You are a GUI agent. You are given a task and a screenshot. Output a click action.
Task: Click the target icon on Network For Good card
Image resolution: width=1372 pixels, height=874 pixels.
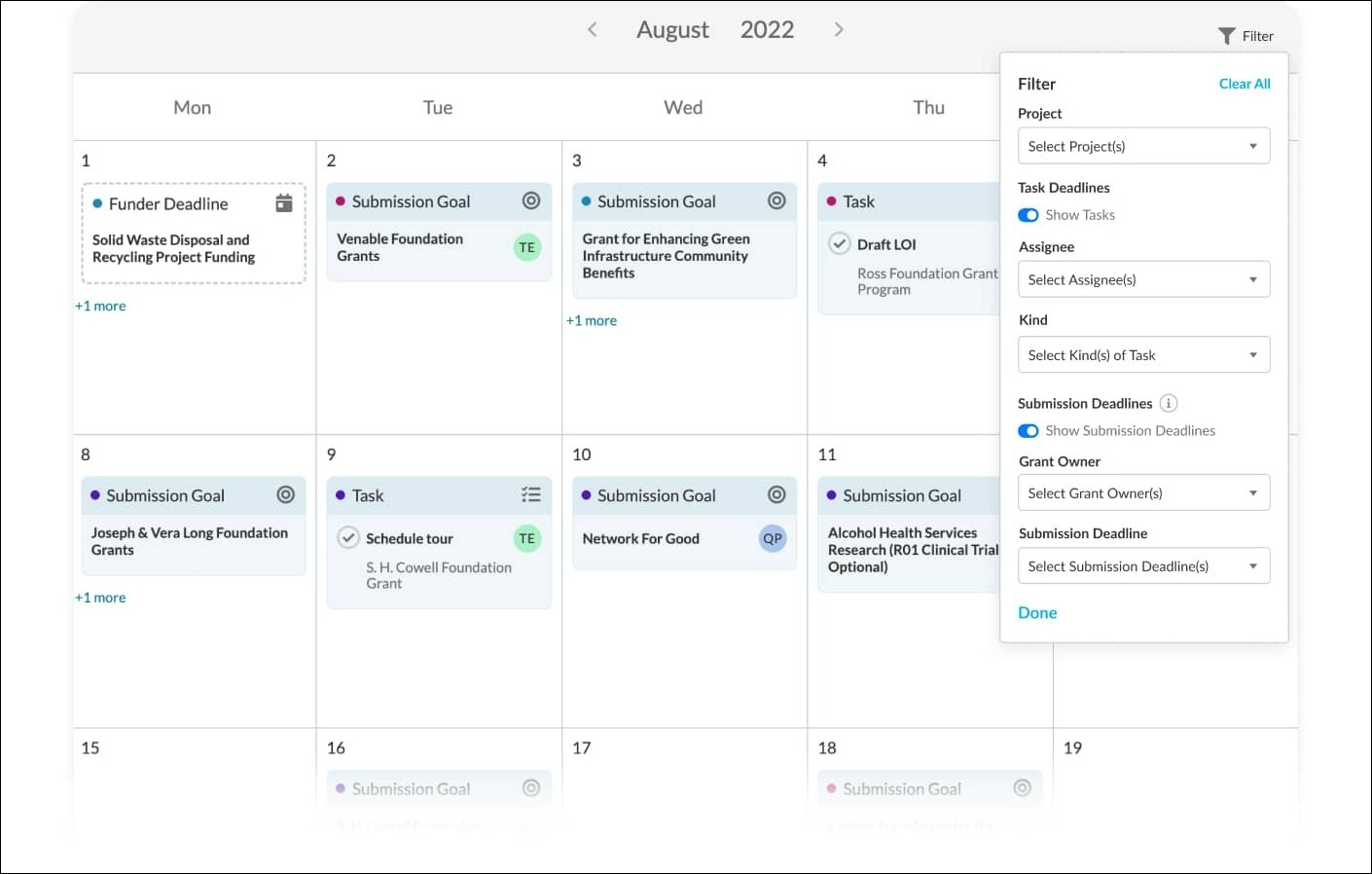(776, 494)
